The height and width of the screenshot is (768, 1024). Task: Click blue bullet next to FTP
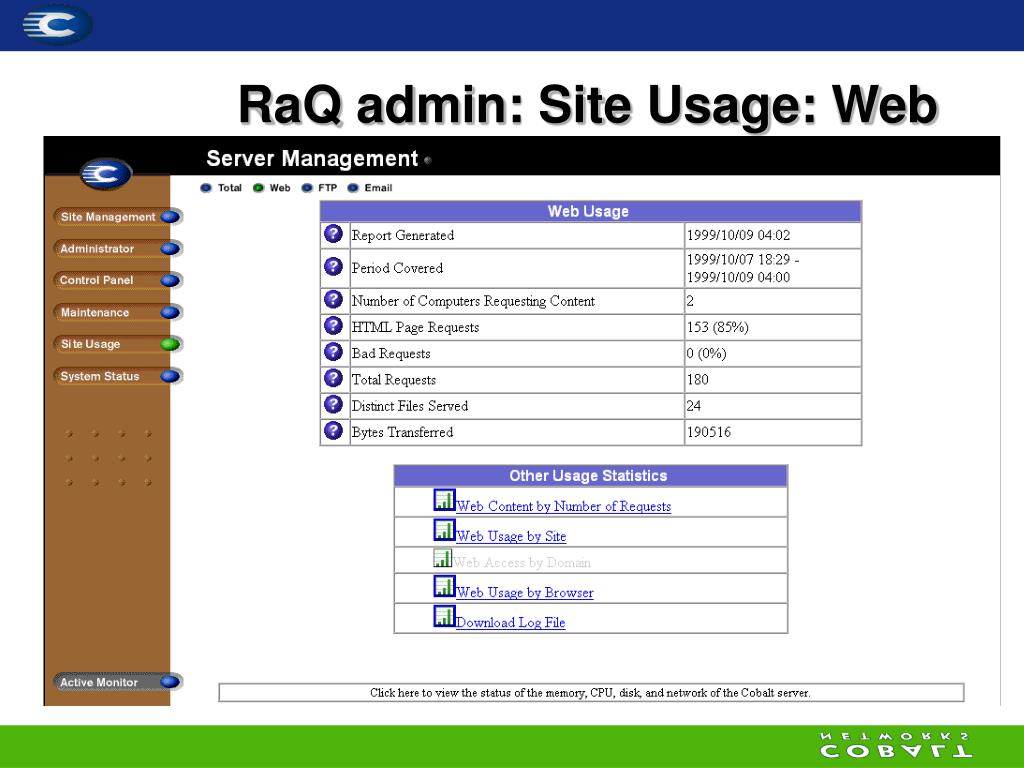pos(307,188)
